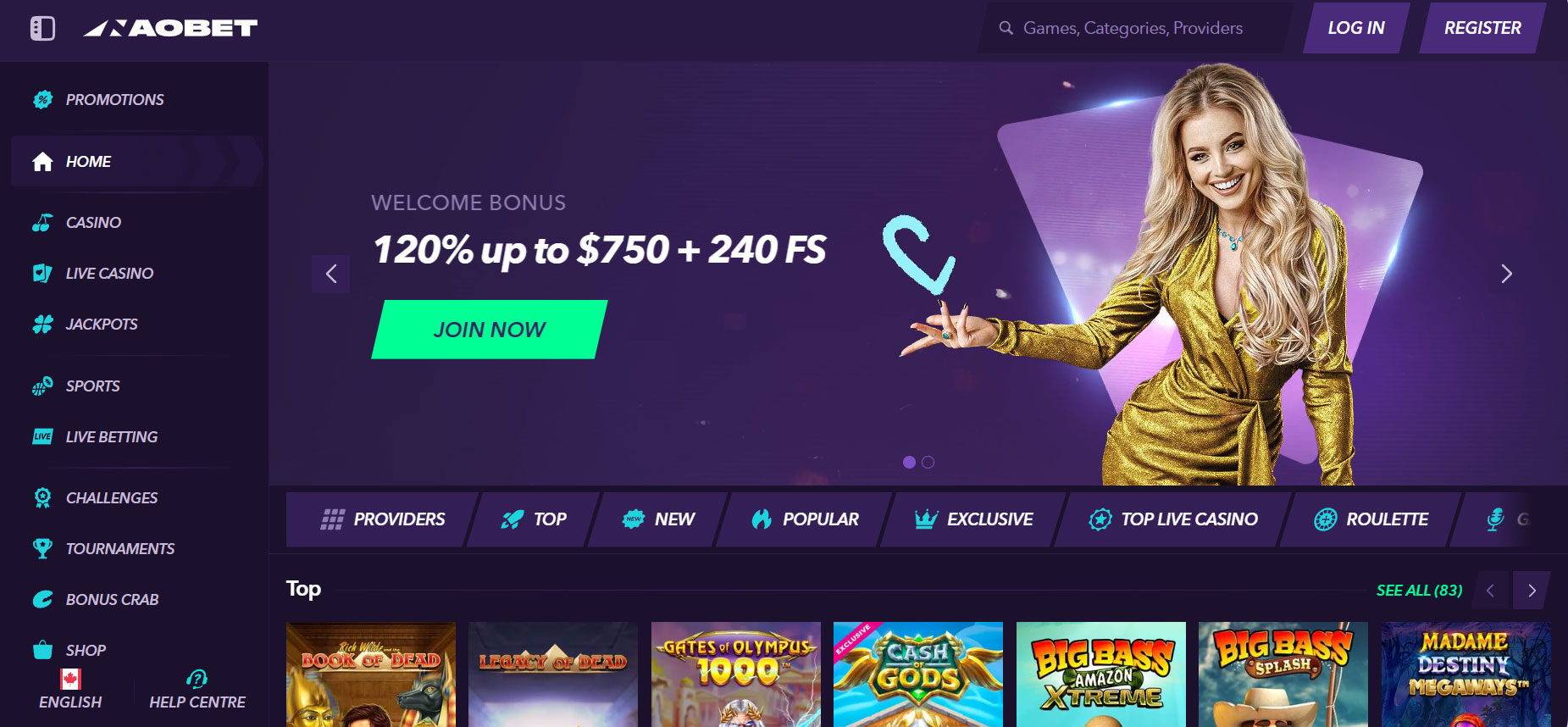Open the Exclusive games tab

[x=974, y=519]
